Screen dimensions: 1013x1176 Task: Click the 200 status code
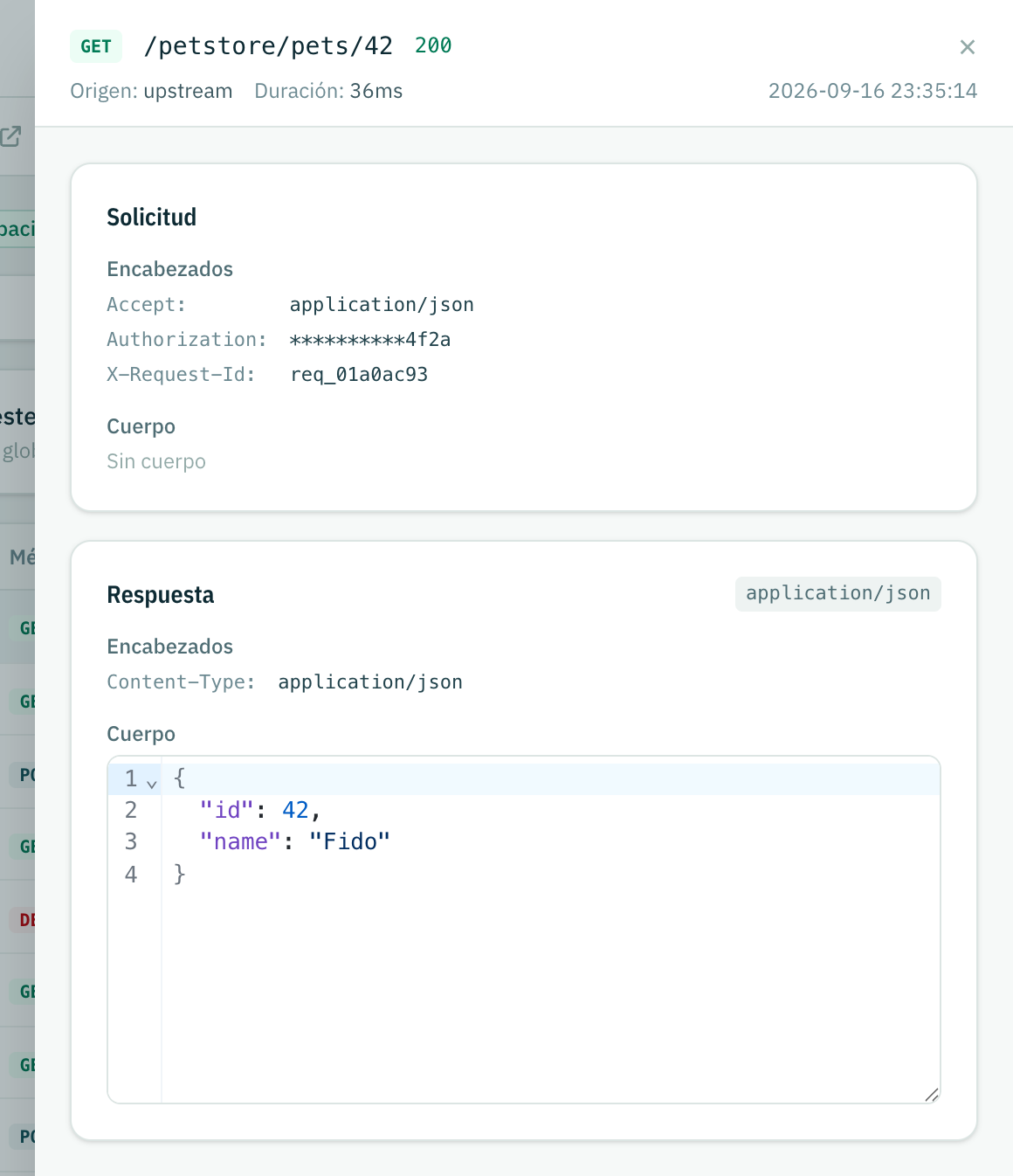pyautogui.click(x=433, y=45)
